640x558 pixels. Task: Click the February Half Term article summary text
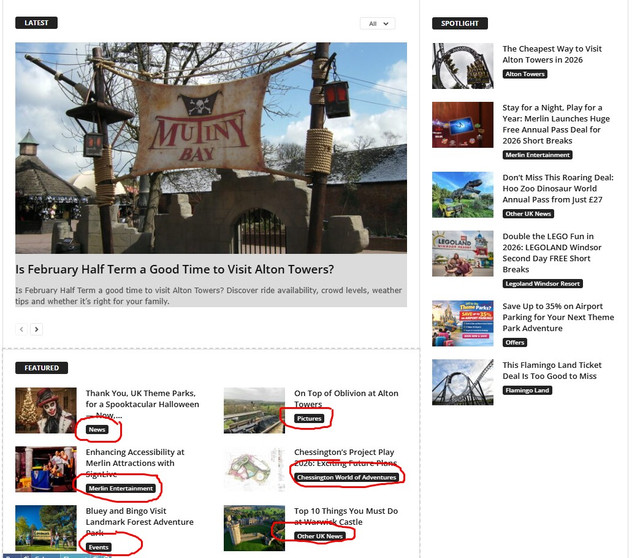tap(209, 296)
